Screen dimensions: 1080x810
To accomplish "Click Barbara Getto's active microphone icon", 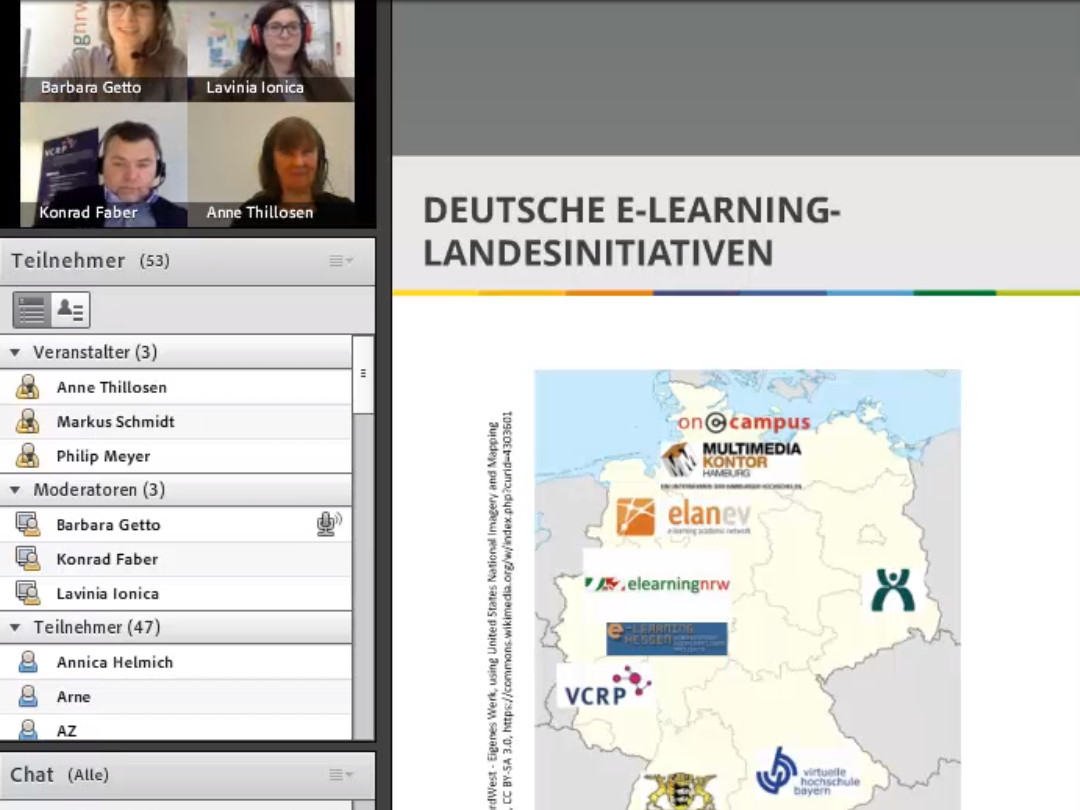I will pos(329,523).
